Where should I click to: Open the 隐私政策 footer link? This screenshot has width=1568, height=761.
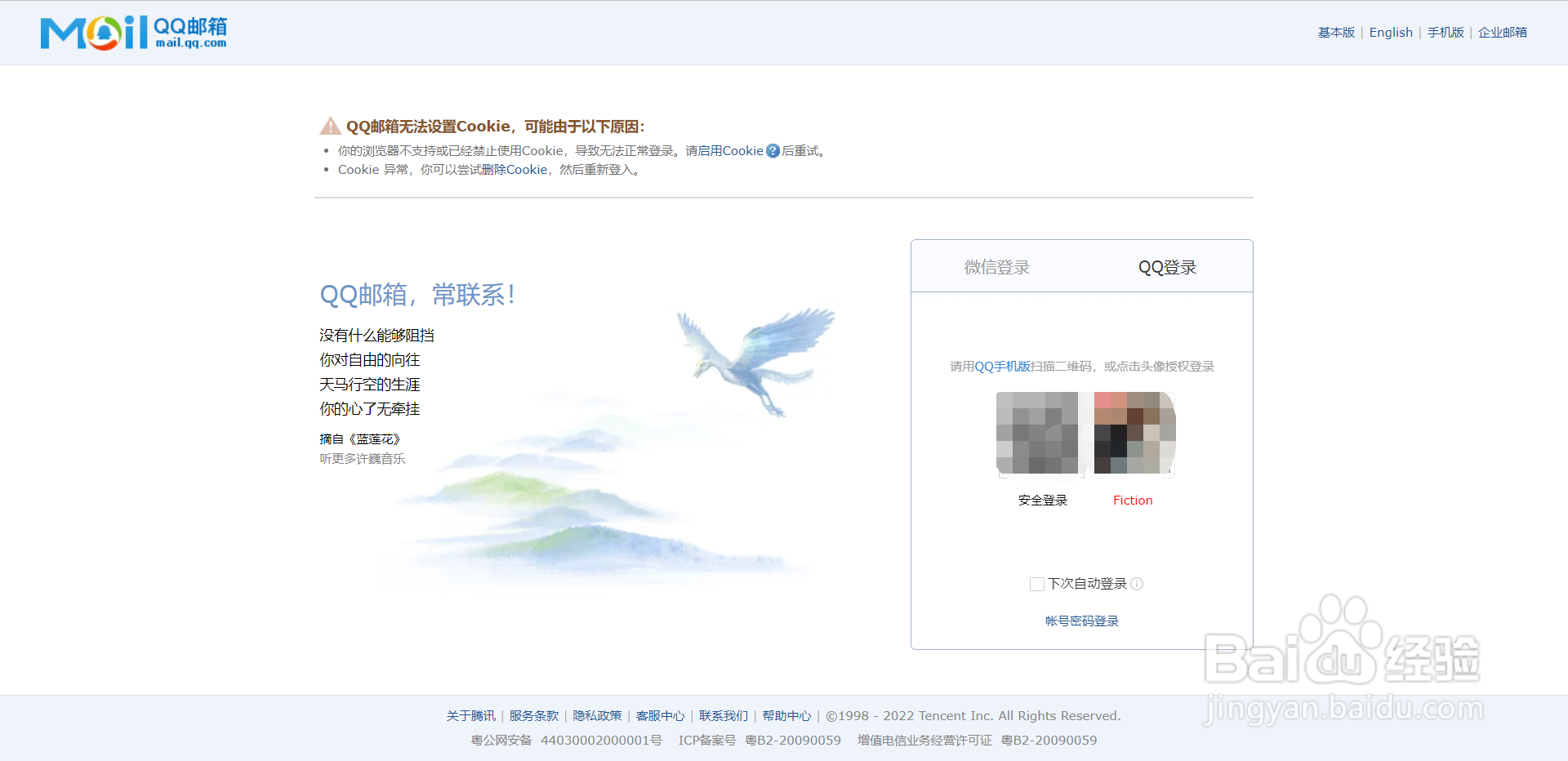pos(597,716)
